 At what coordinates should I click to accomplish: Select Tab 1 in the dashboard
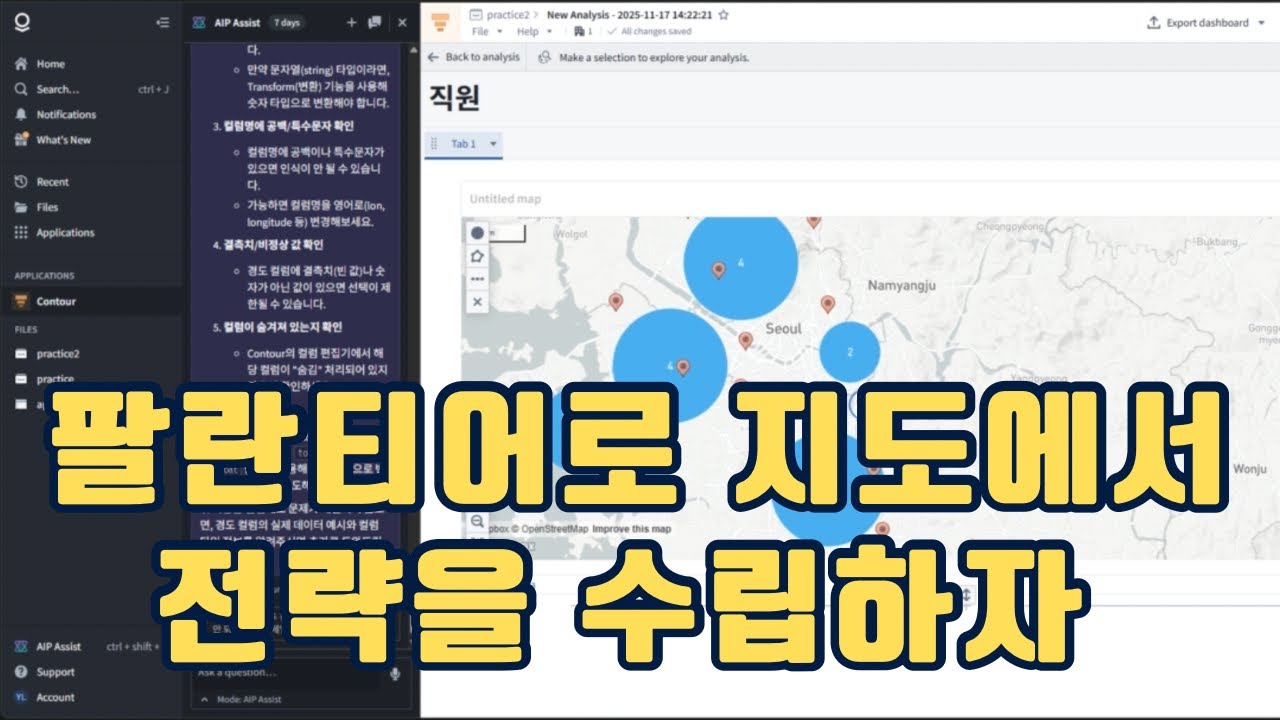(463, 144)
